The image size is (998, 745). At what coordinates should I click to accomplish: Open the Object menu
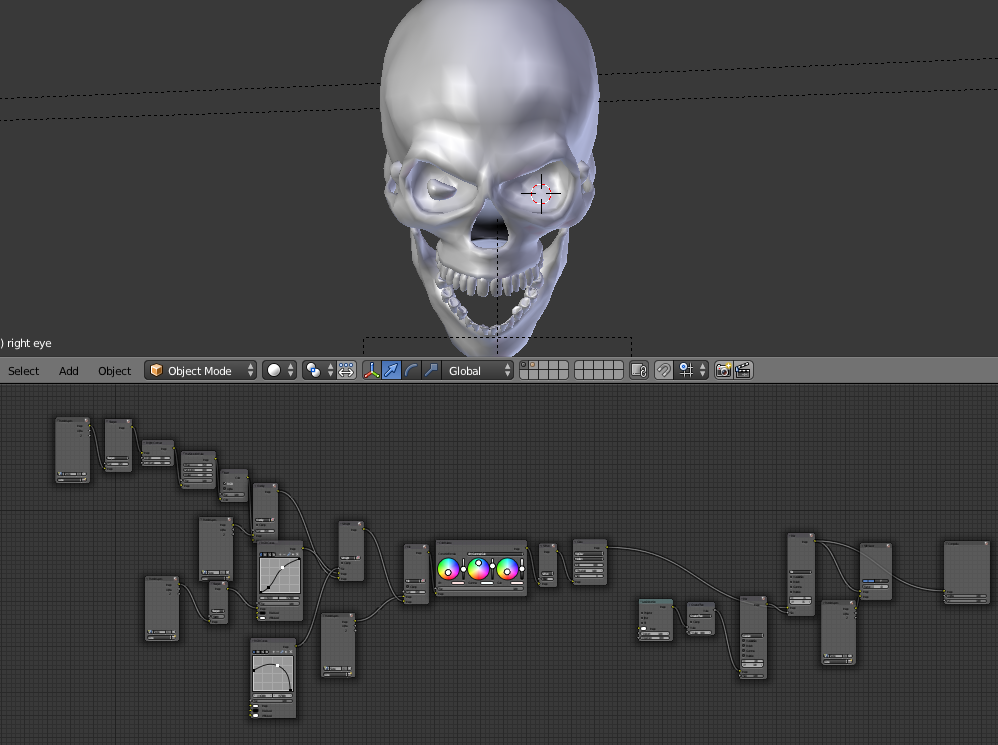tap(115, 371)
